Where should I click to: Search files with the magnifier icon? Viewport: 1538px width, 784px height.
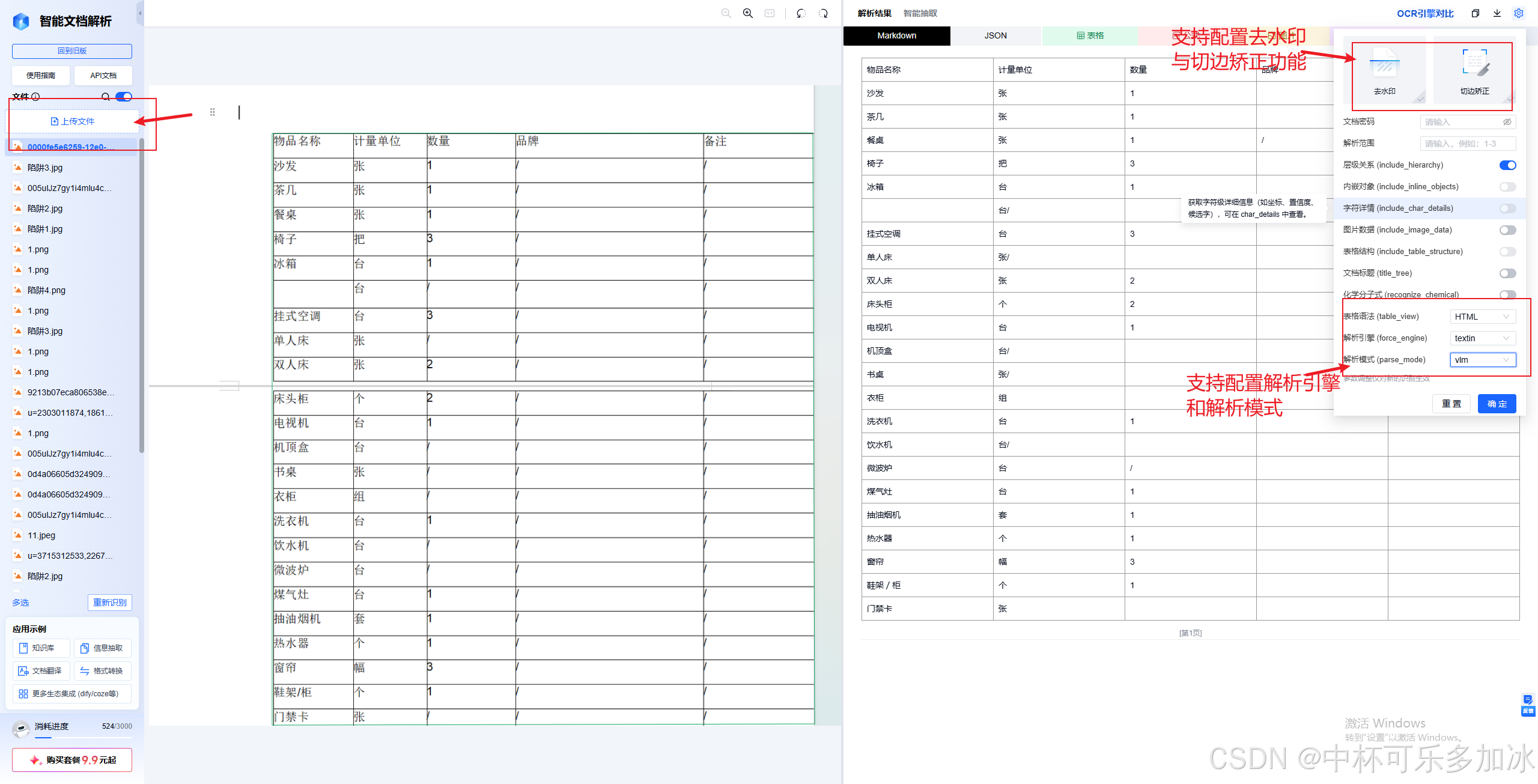click(x=106, y=97)
